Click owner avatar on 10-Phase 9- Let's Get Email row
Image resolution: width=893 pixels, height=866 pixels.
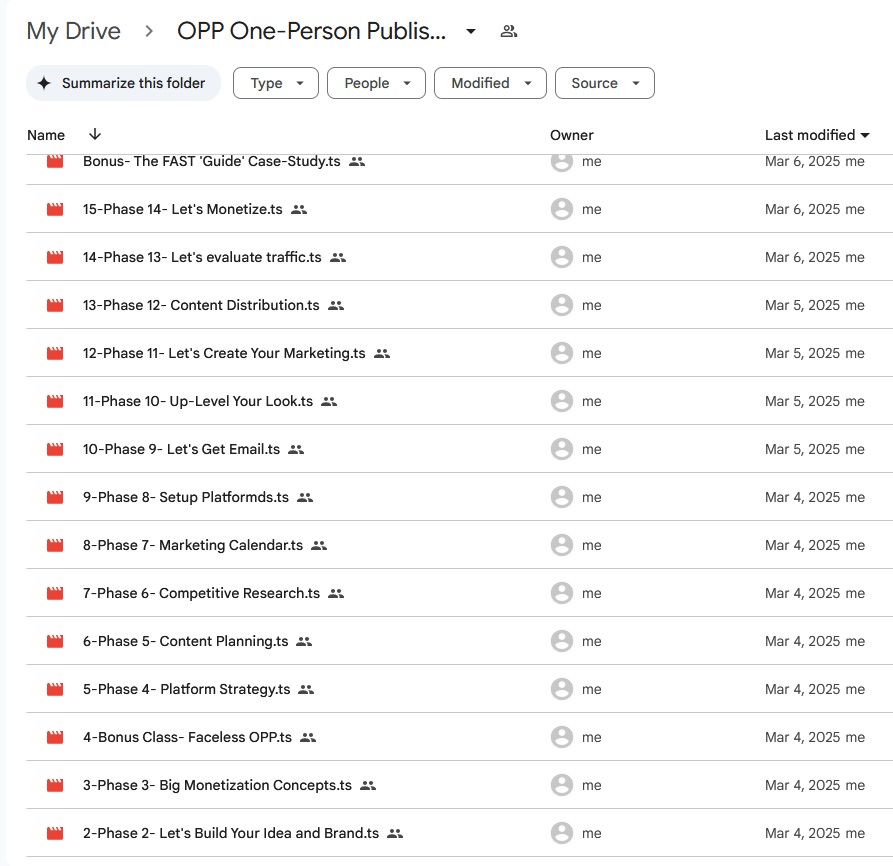[x=562, y=449]
